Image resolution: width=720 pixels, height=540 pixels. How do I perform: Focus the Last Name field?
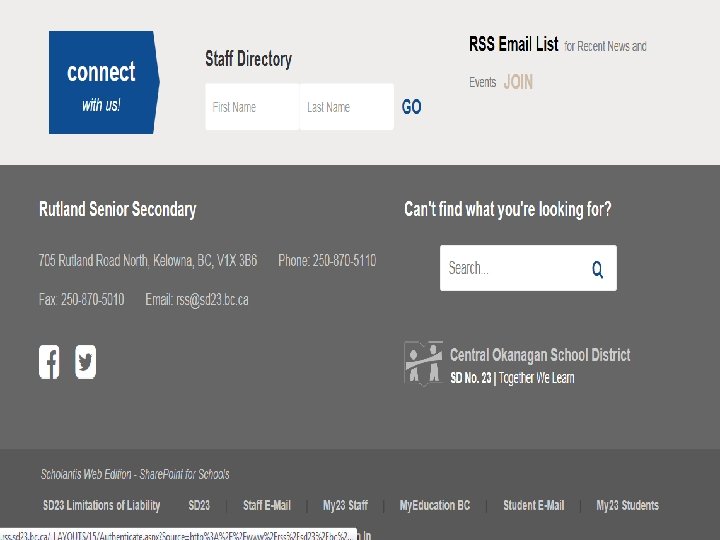[346, 107]
